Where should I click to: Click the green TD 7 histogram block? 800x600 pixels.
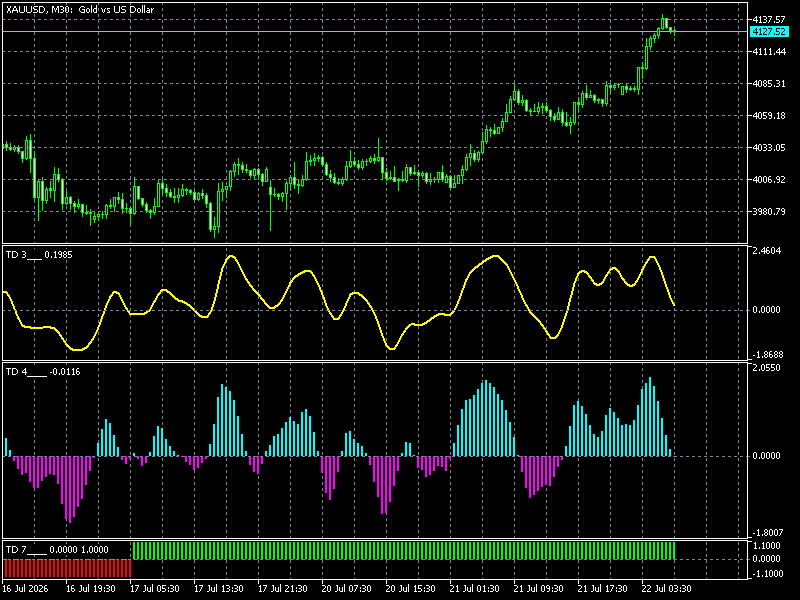click(404, 551)
